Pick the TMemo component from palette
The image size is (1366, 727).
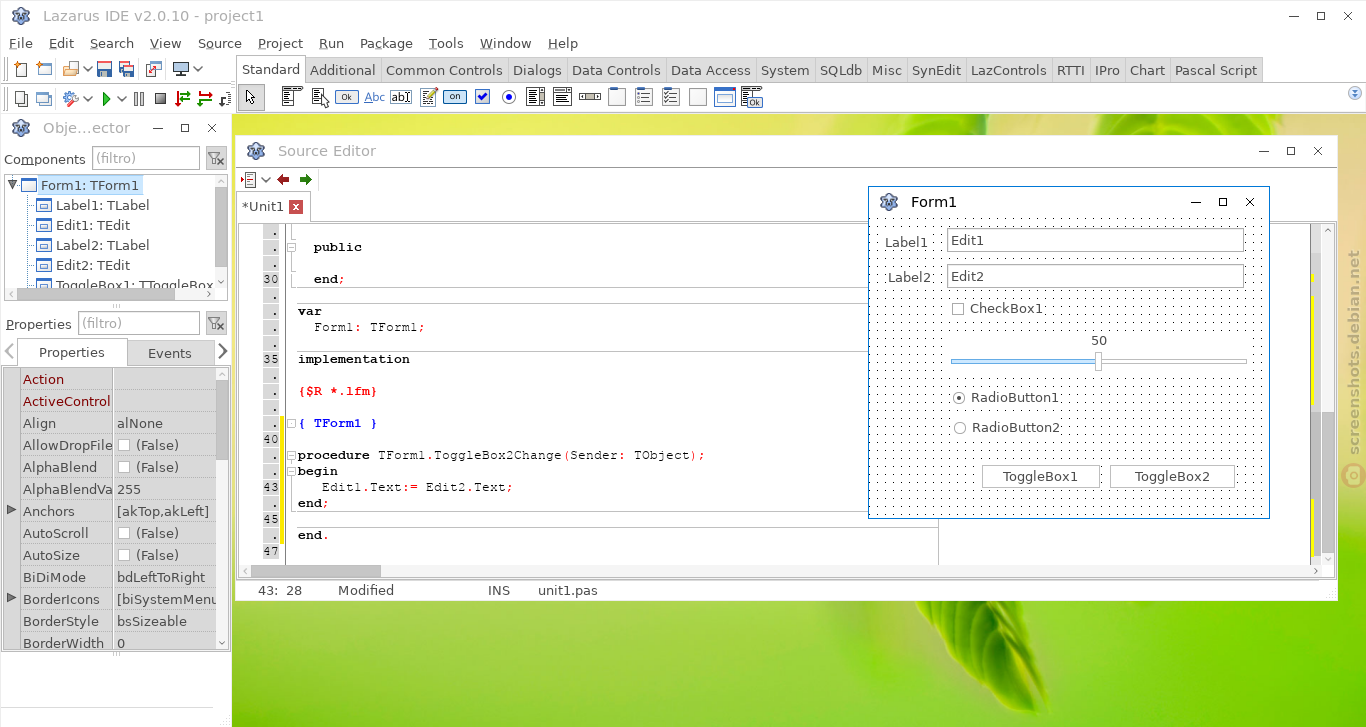click(429, 97)
